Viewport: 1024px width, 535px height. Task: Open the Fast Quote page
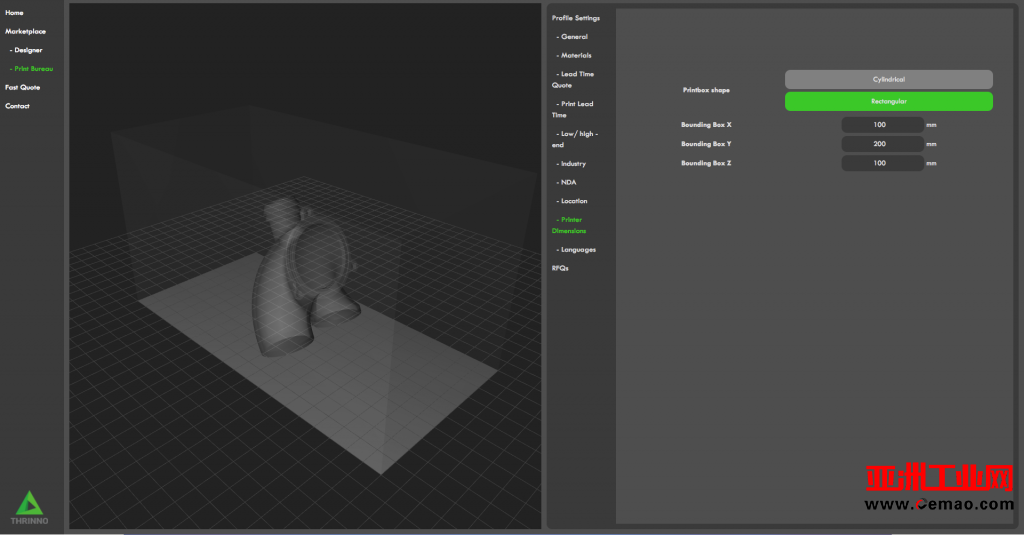tap(23, 87)
